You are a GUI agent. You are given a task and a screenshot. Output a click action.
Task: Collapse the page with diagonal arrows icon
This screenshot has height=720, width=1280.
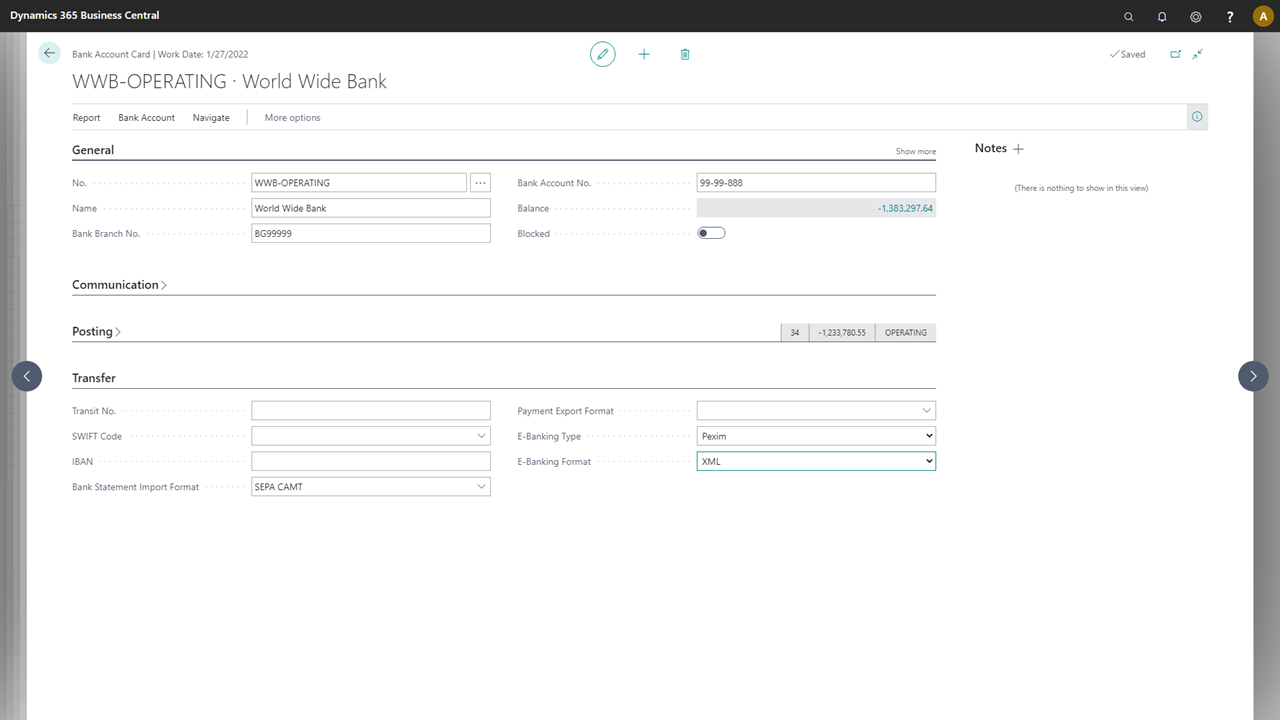click(x=1198, y=54)
